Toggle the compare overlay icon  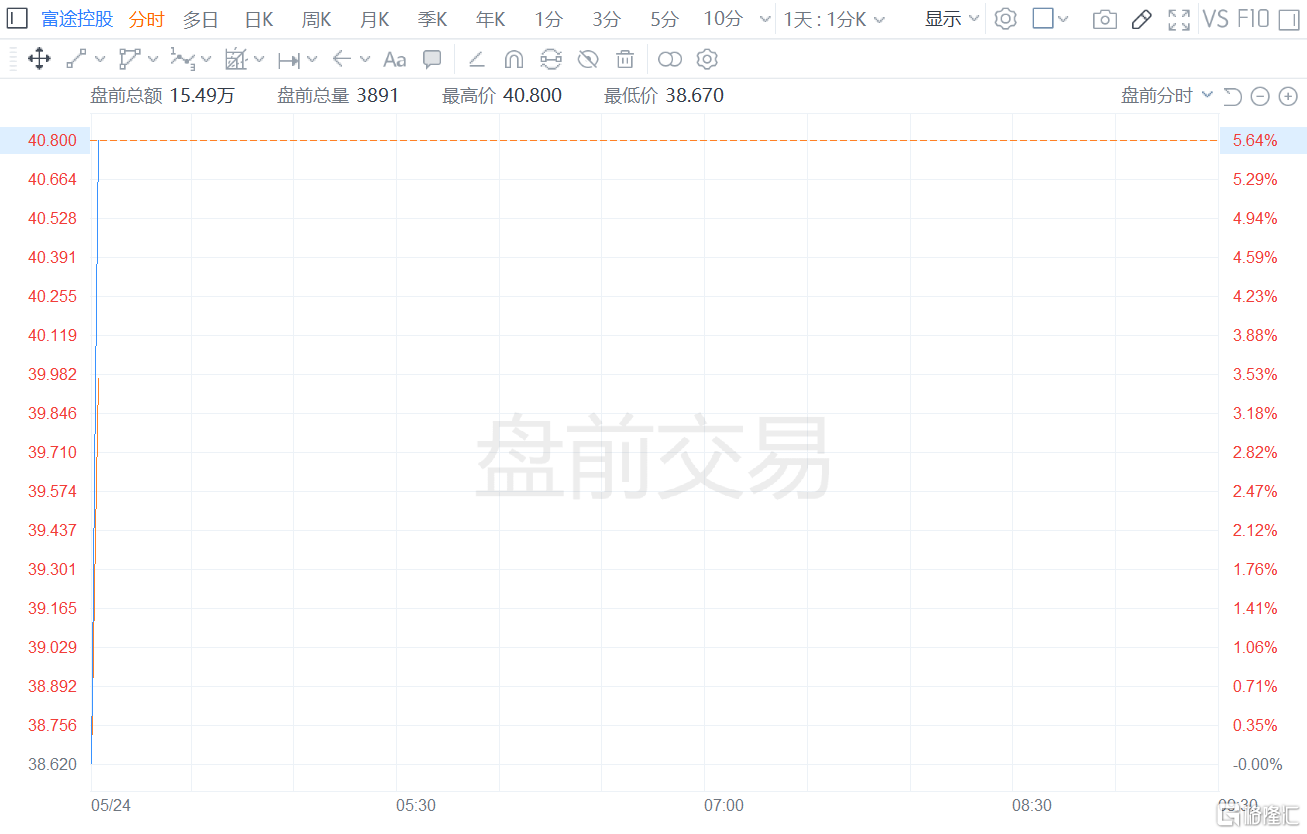point(669,59)
